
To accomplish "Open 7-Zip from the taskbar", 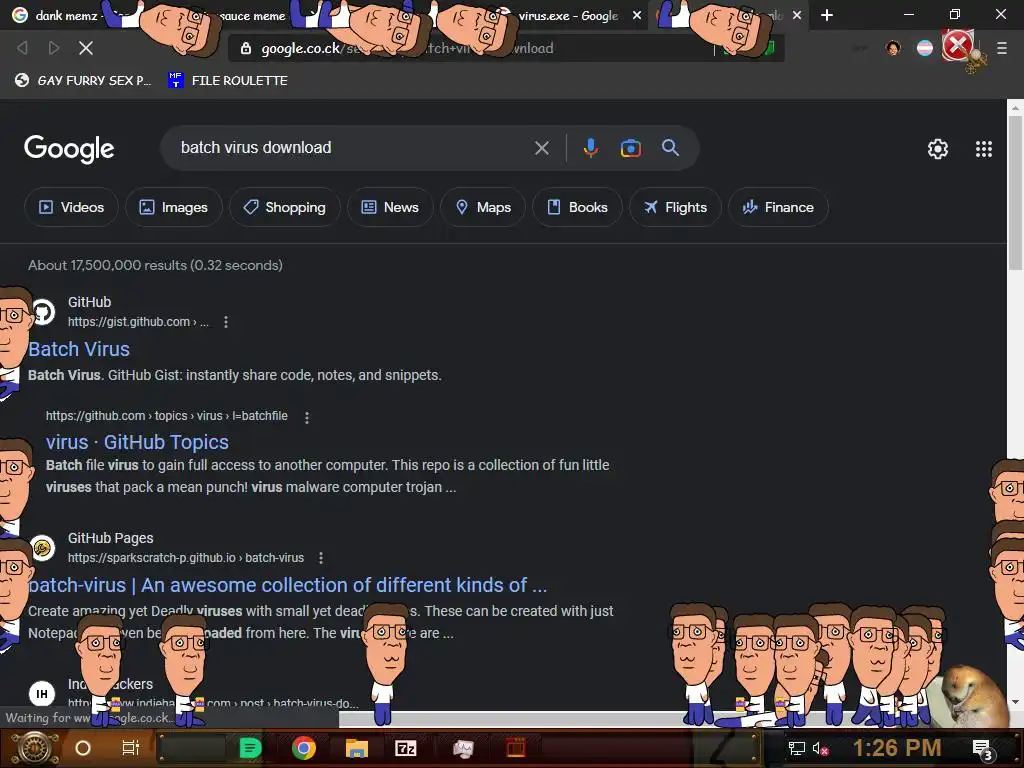I will pyautogui.click(x=406, y=748).
